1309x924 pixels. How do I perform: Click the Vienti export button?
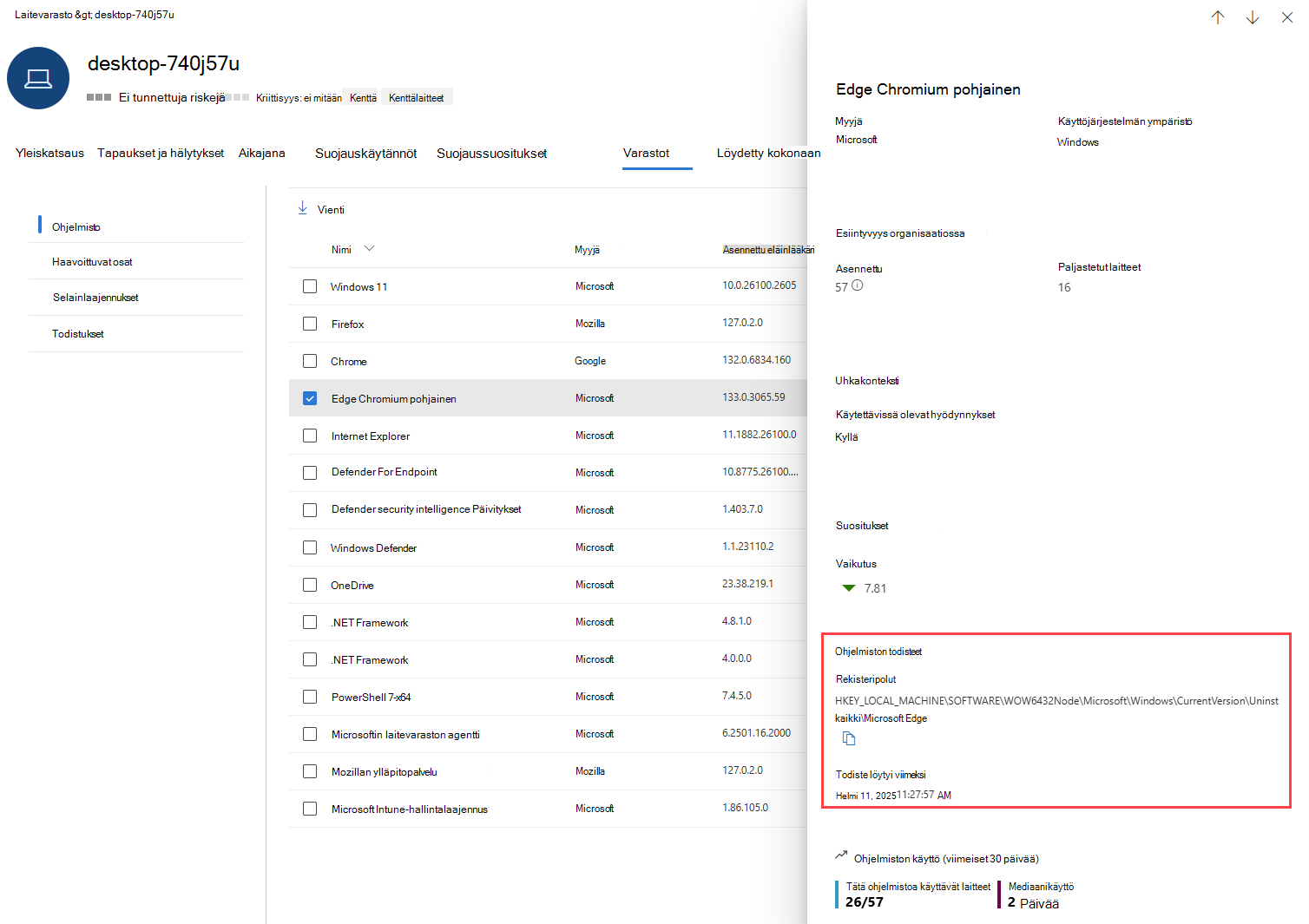321,209
